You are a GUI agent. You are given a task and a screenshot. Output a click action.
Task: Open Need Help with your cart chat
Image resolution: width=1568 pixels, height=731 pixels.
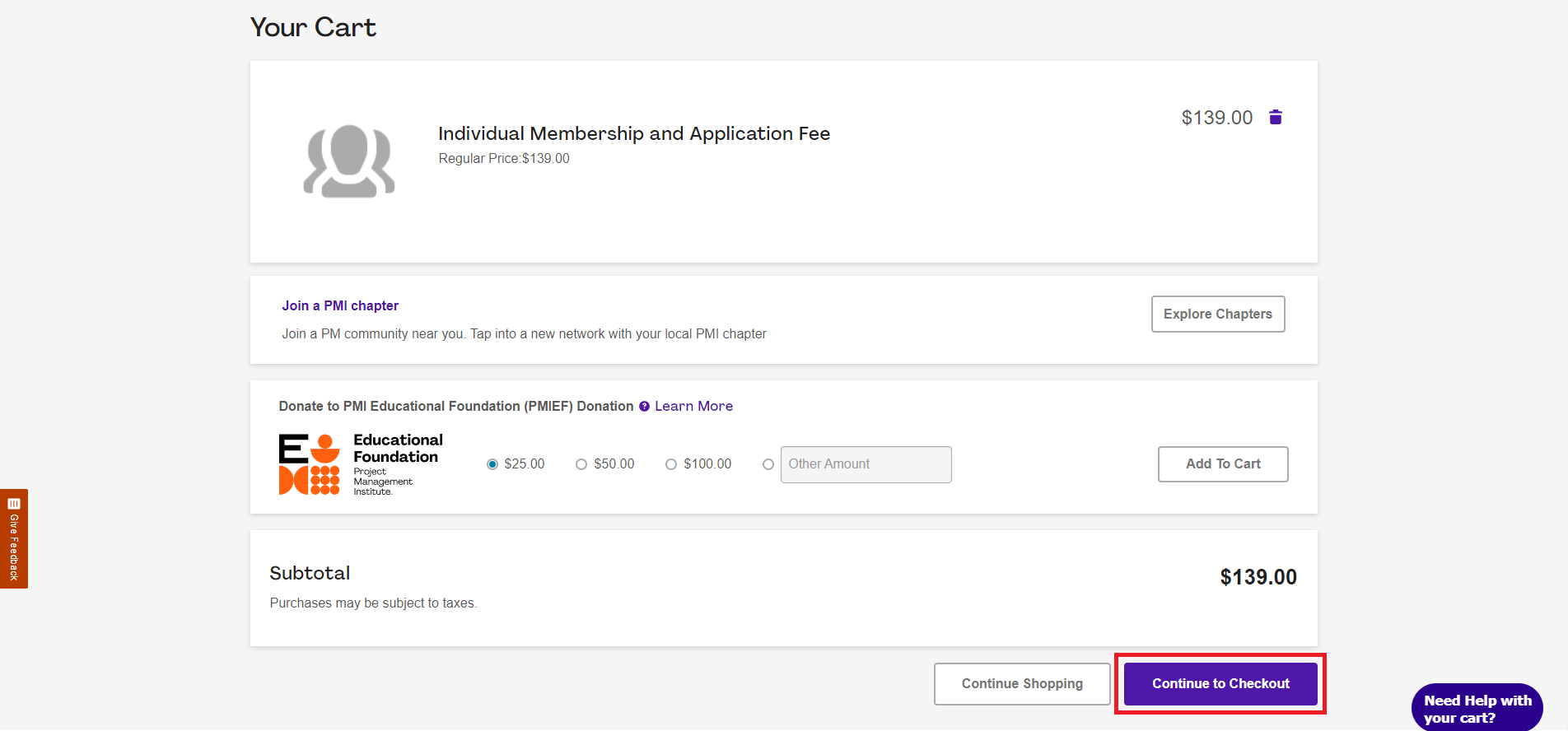tap(1477, 708)
